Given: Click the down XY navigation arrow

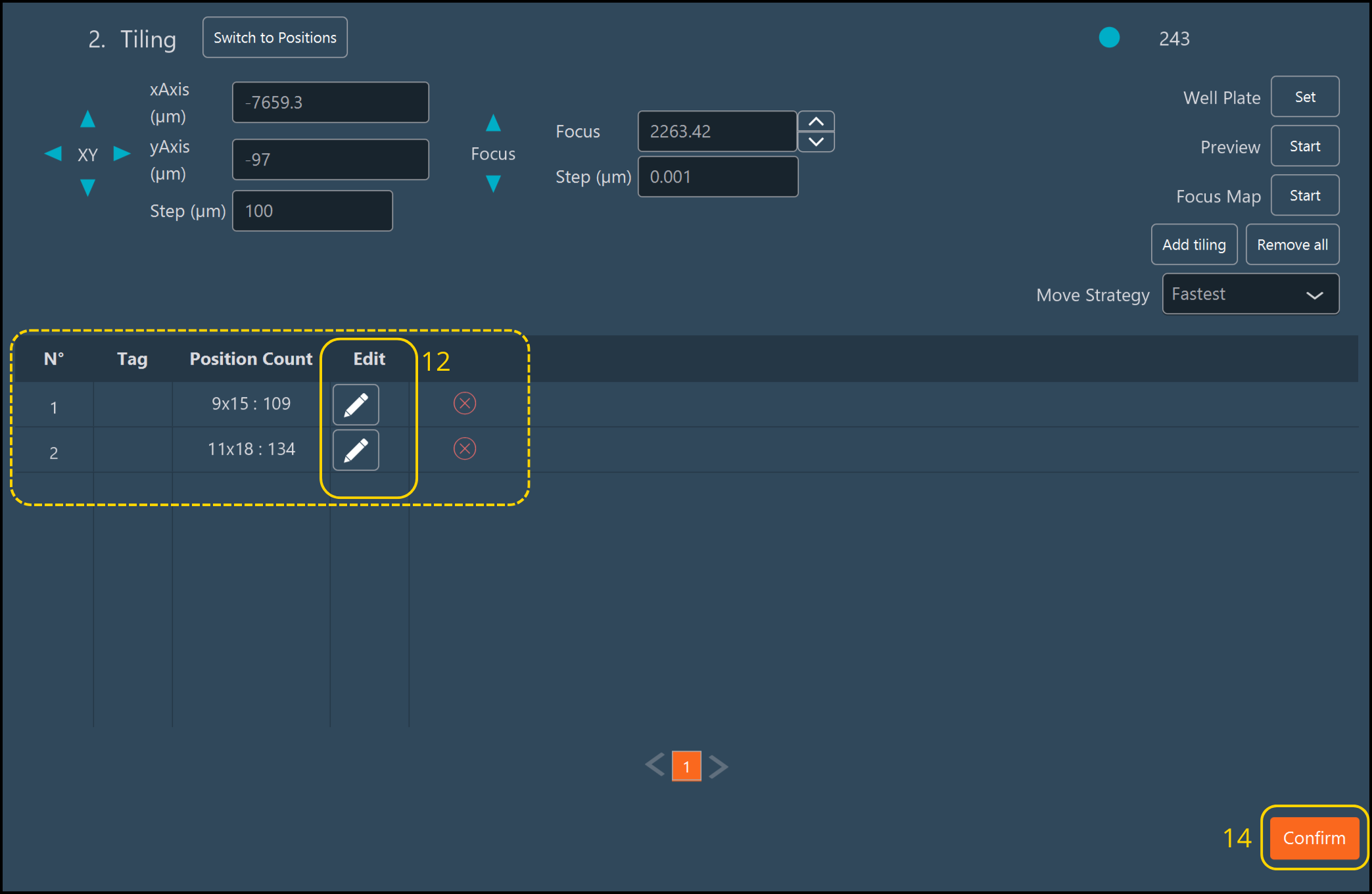Looking at the screenshot, I should pos(87,188).
